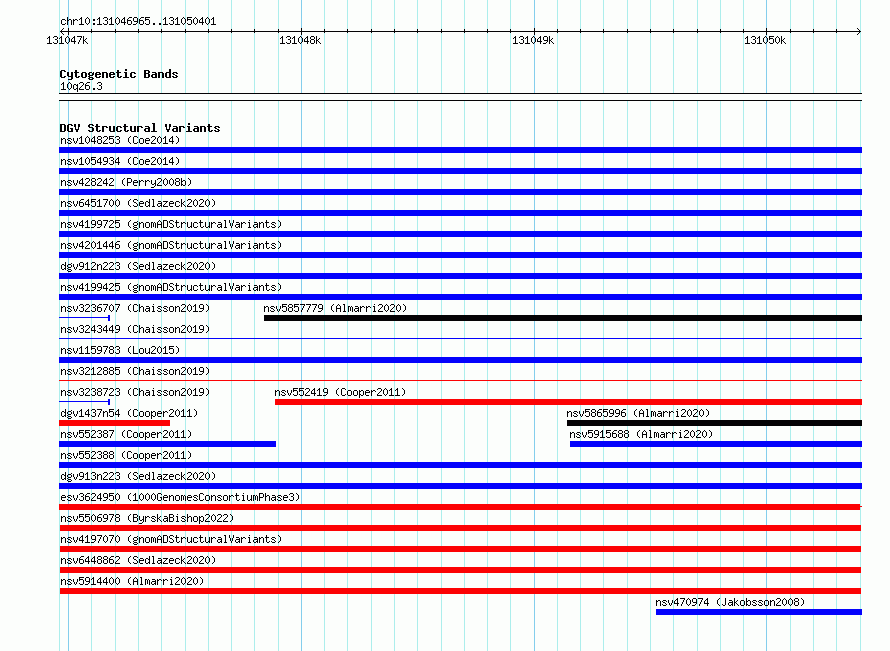Screen dimensions: 890x651
Task: Select the nsv428242 (Perry2008b) label
Action: [x=126, y=182]
